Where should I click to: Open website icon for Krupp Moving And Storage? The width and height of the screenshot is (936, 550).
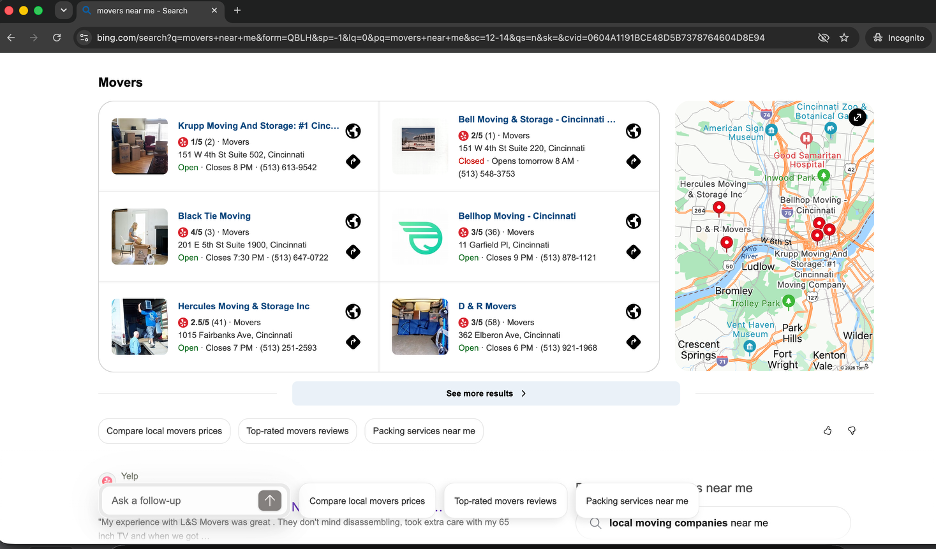tap(353, 131)
